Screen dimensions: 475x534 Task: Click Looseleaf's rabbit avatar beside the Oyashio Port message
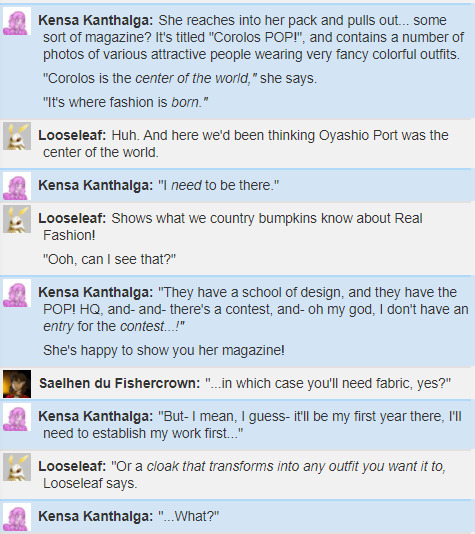[17, 136]
